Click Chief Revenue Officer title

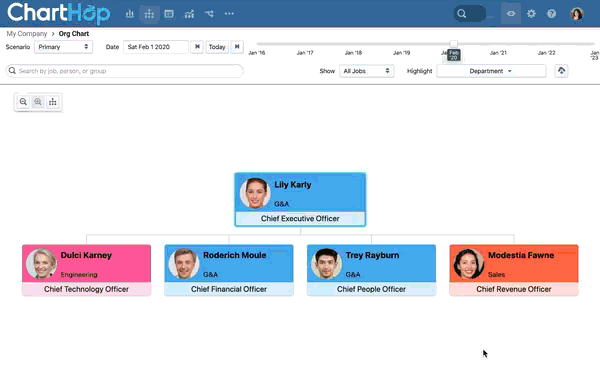click(514, 289)
